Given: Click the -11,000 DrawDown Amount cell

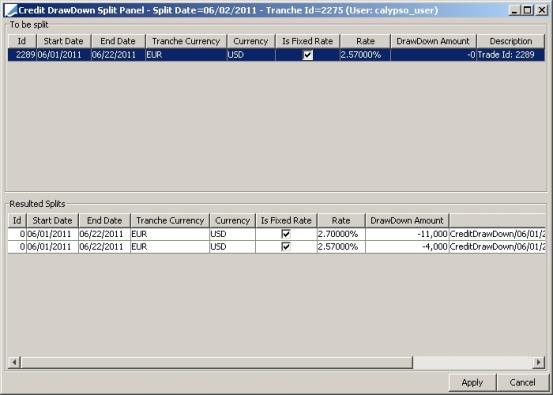Looking at the screenshot, I should [407, 234].
